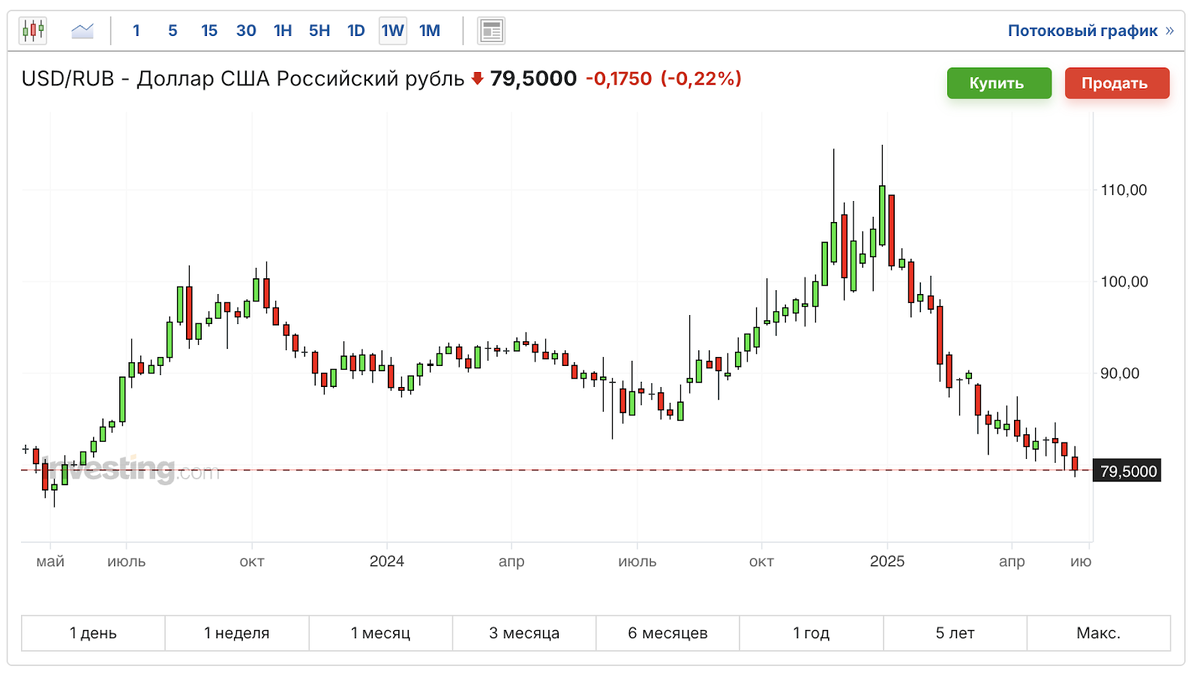Choose the 1 minute interval
The image size is (1200, 681).
click(136, 31)
